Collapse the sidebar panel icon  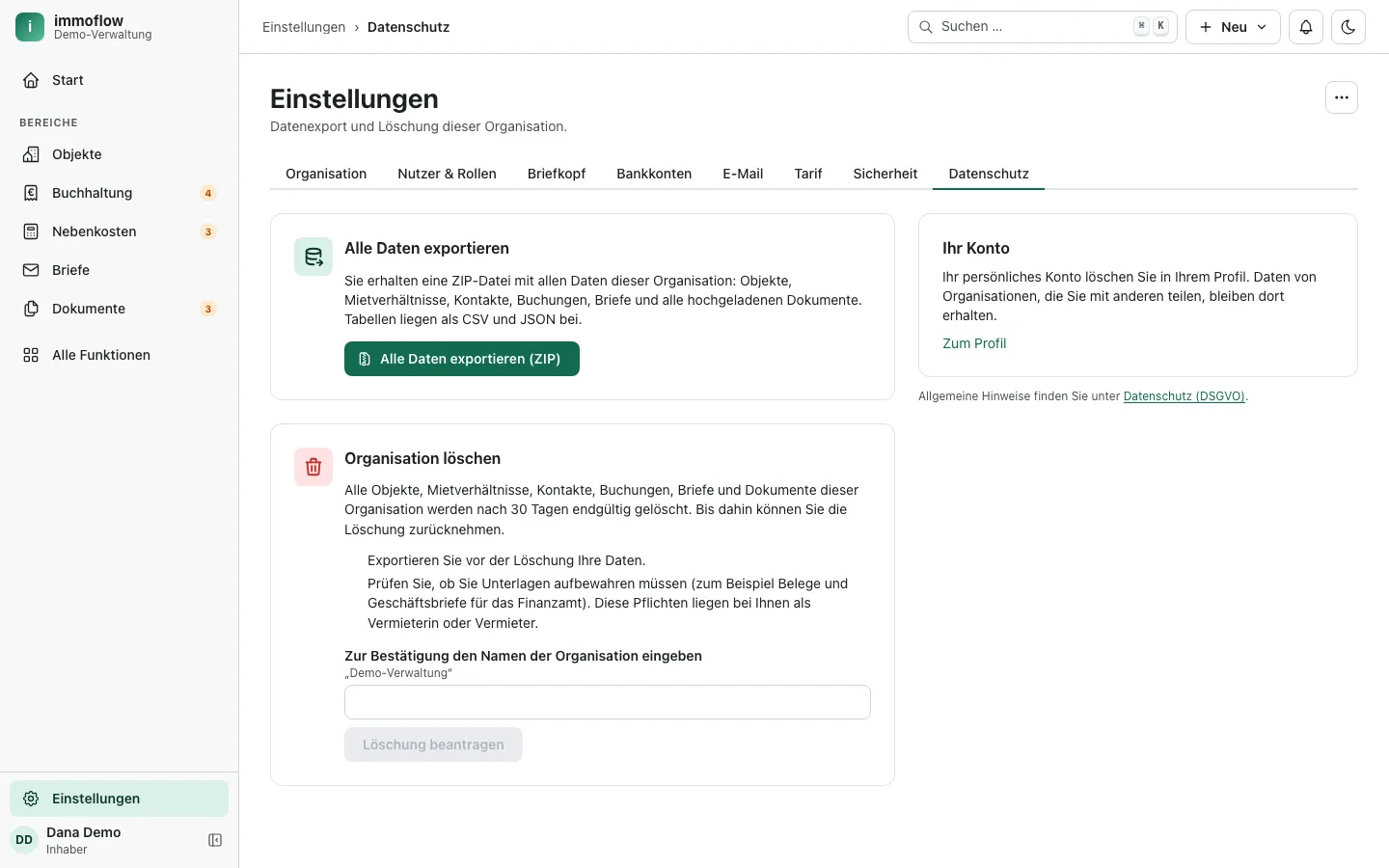(215, 840)
